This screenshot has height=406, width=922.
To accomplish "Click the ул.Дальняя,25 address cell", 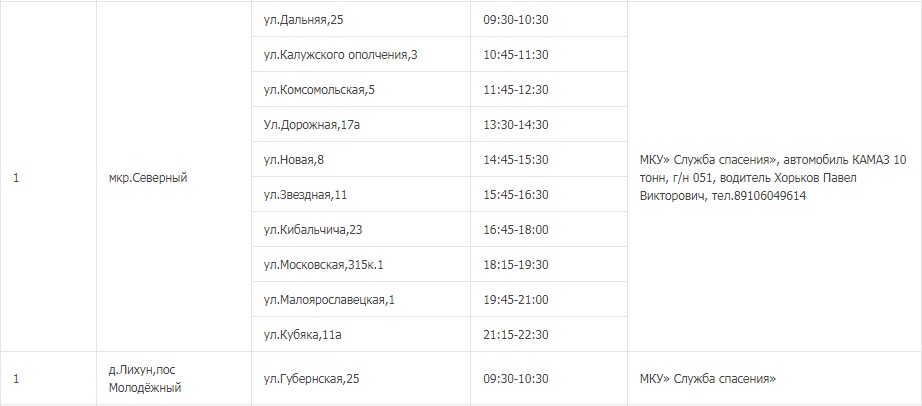I will (x=307, y=19).
